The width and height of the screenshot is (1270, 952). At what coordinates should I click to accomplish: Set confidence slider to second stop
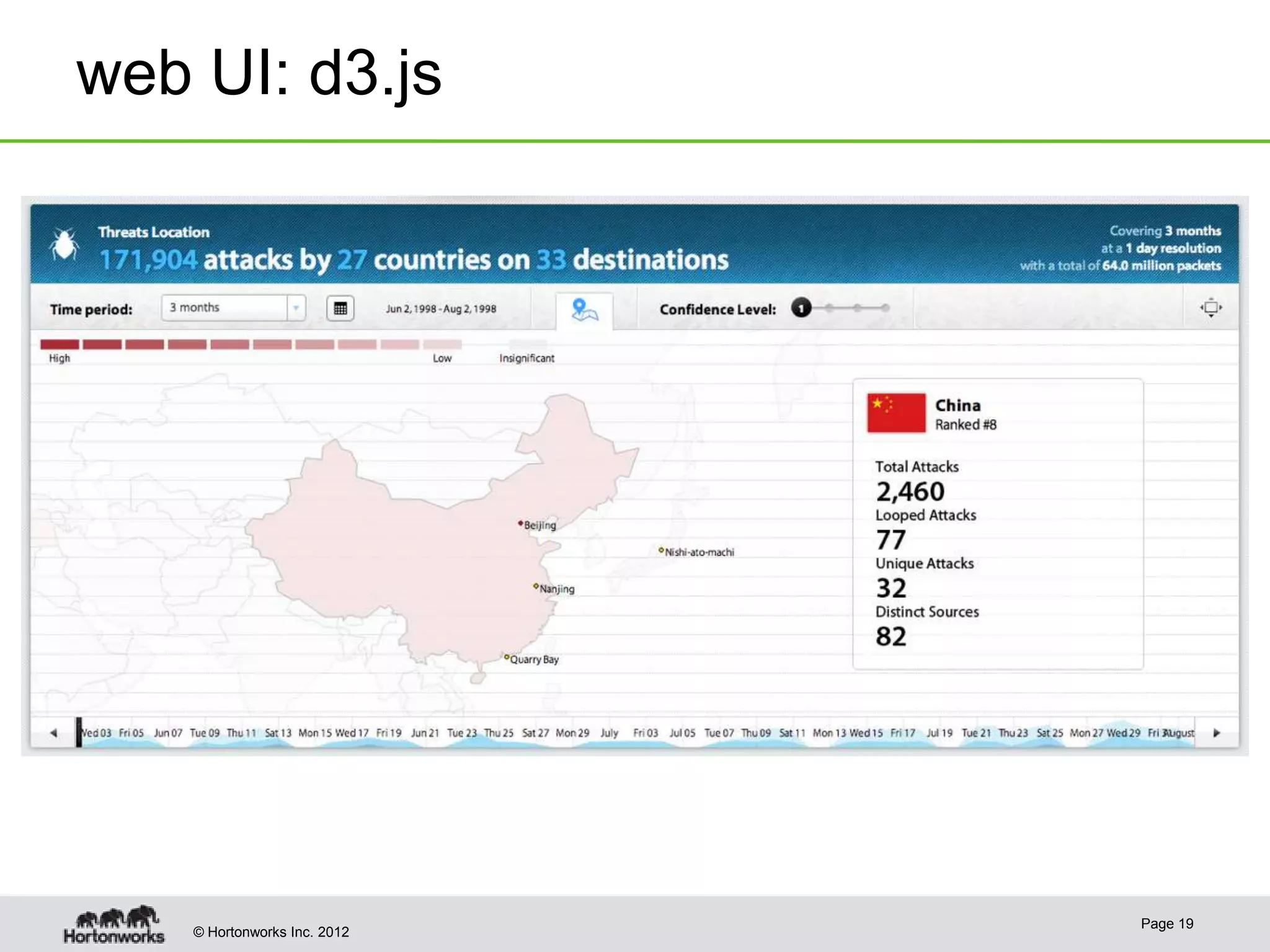[x=829, y=307]
